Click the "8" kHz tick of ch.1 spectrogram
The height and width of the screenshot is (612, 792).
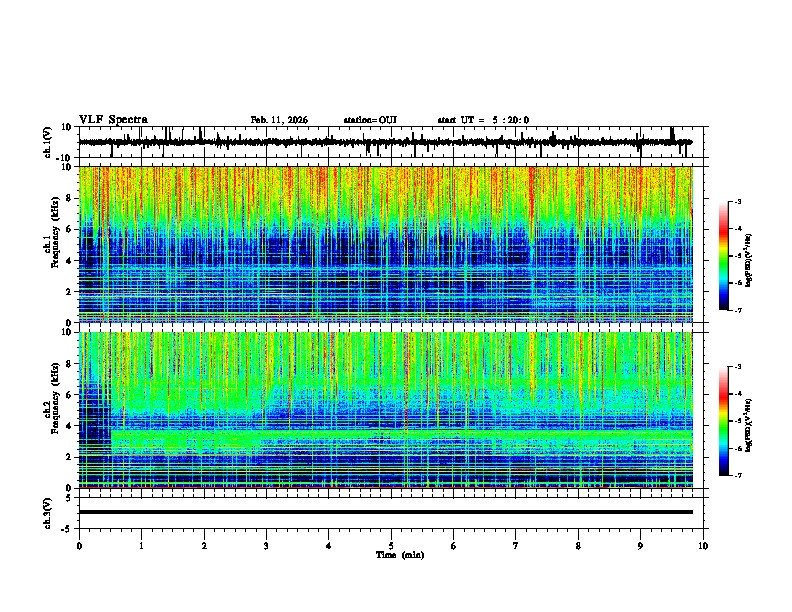click(70, 198)
